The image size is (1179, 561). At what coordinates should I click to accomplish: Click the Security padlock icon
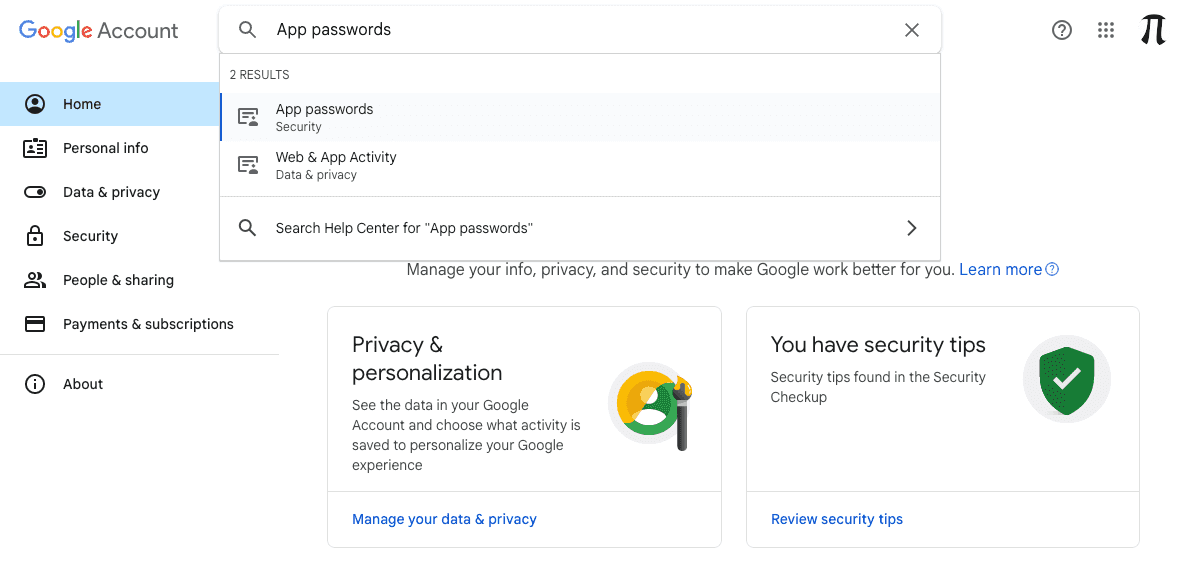click(35, 236)
